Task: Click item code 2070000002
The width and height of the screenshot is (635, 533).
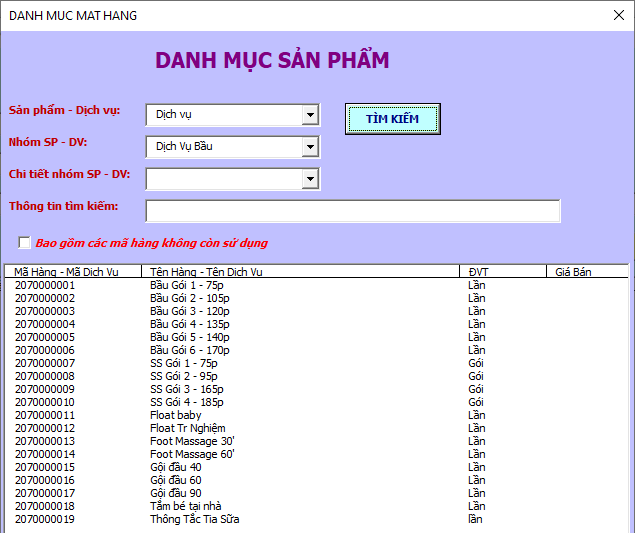Action: 45,298
